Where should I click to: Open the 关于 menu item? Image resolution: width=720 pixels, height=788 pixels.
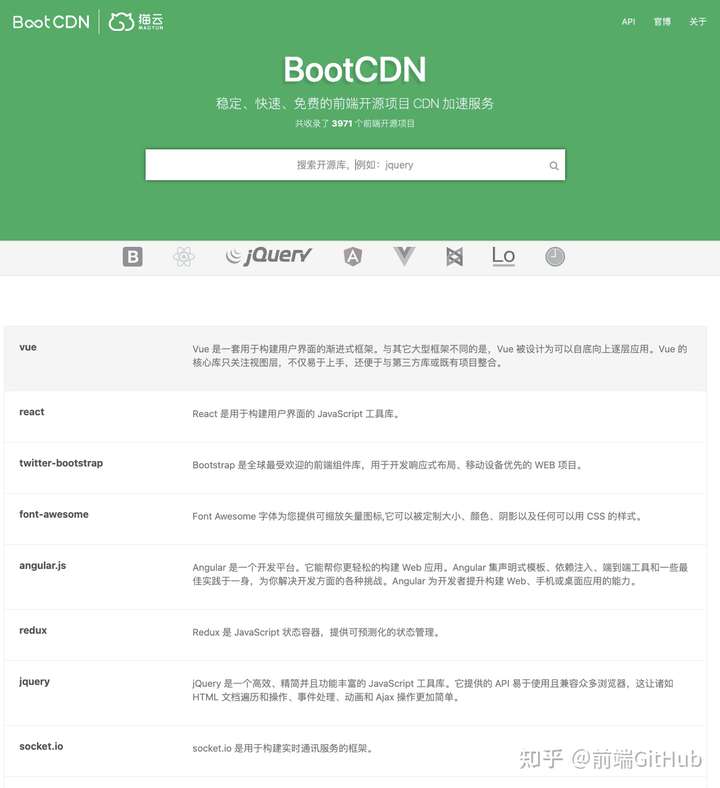(697, 22)
